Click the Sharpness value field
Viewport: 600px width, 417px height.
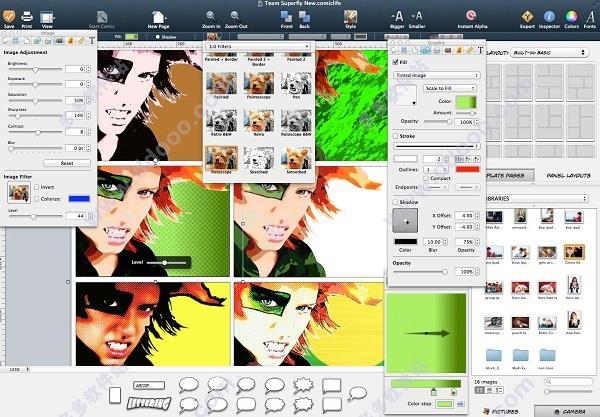75,115
